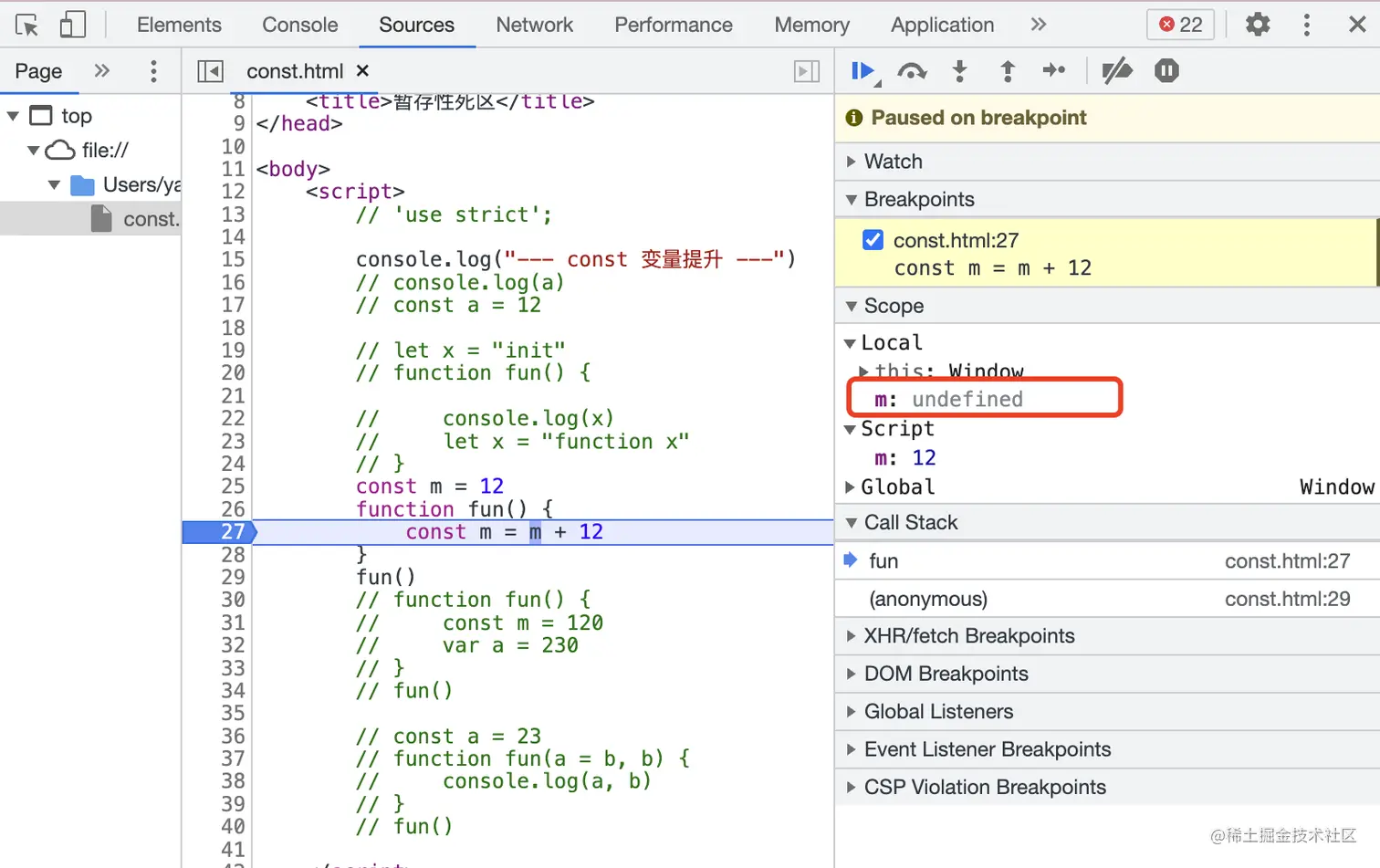Open DevTools settings gear
Viewport: 1380px width, 868px height.
[1258, 25]
